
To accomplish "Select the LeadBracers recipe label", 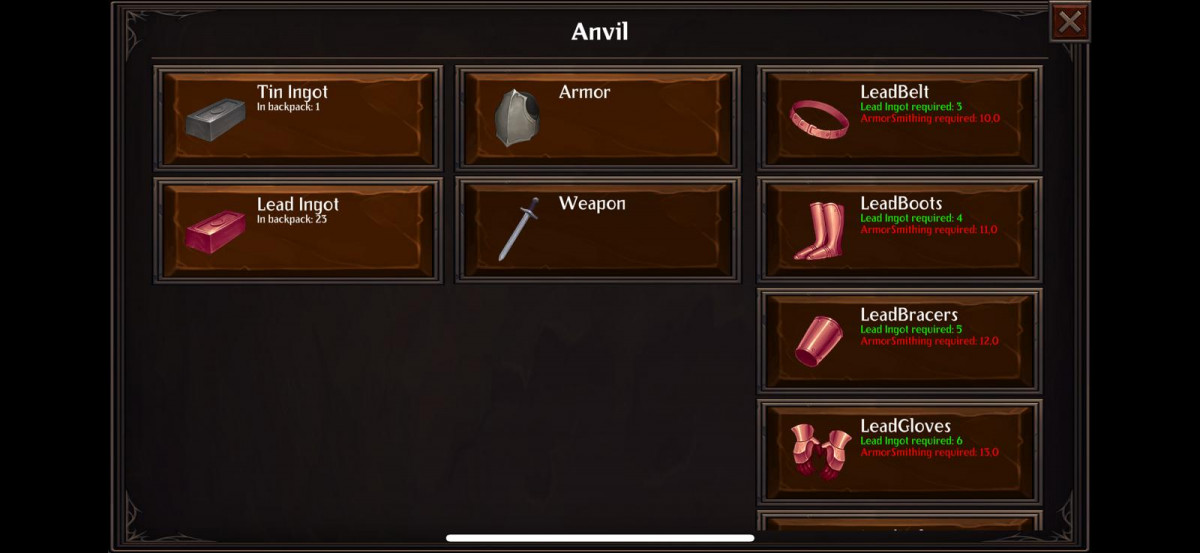I will click(x=908, y=314).
